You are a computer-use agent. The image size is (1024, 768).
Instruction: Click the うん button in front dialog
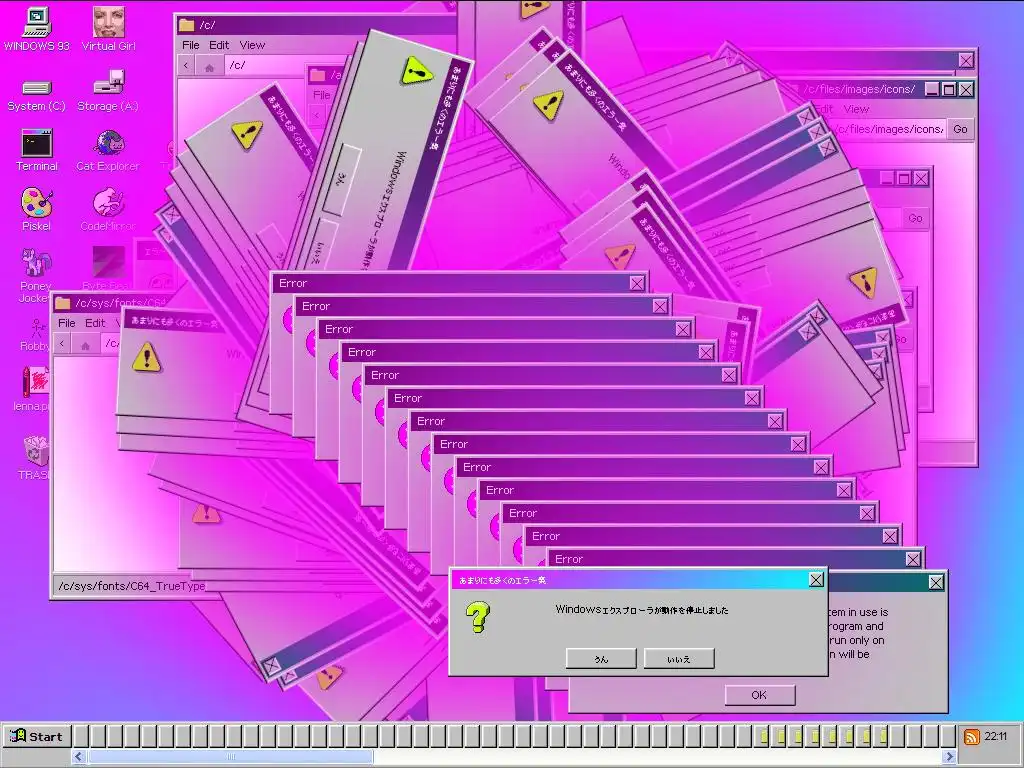(x=601, y=658)
